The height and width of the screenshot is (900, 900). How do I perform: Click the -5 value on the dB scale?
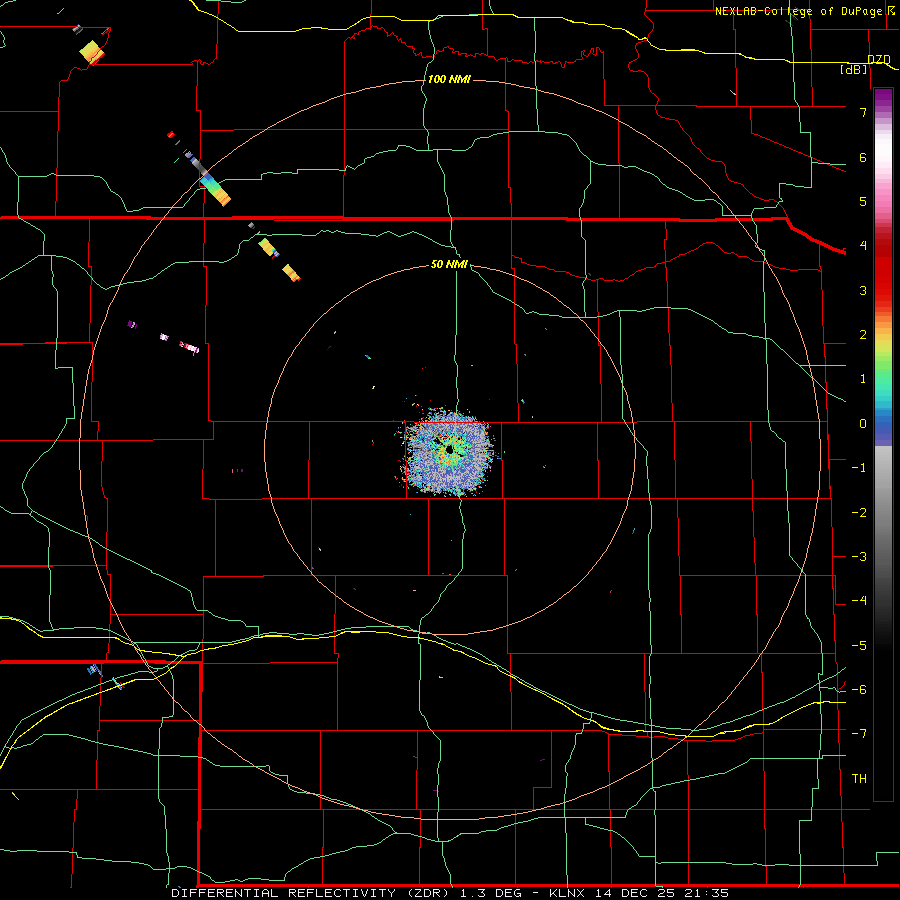point(859,646)
